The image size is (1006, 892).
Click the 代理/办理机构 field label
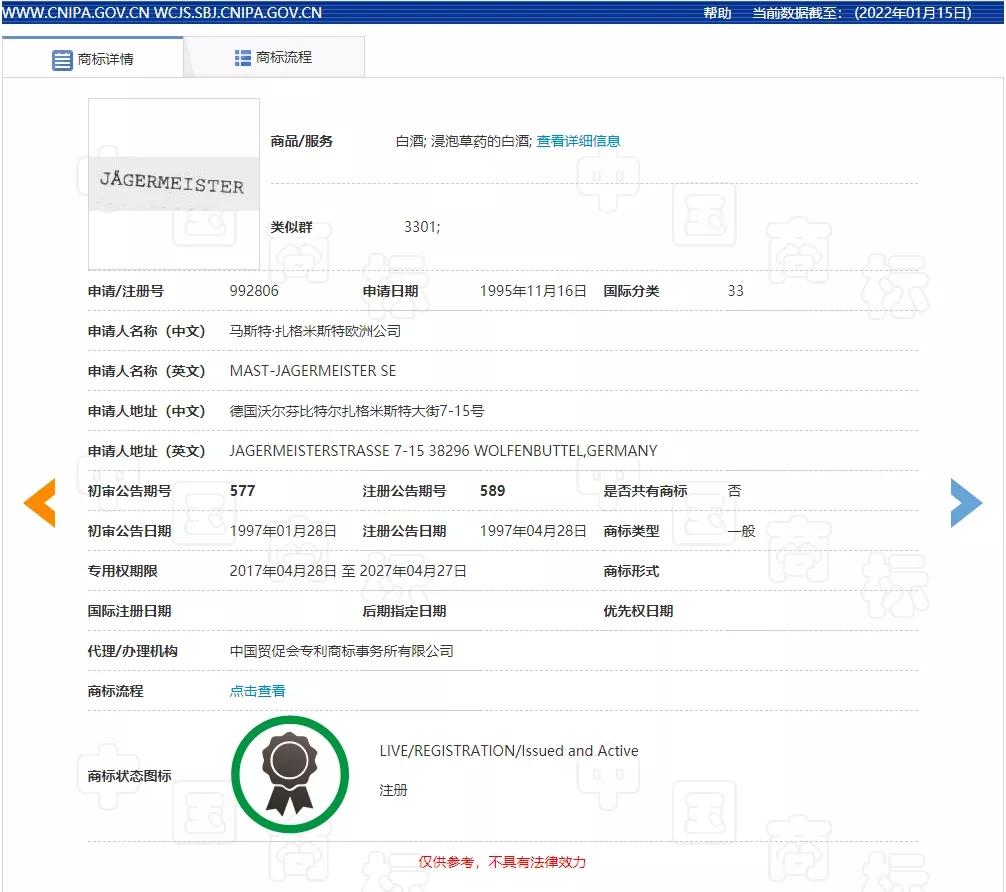133,651
